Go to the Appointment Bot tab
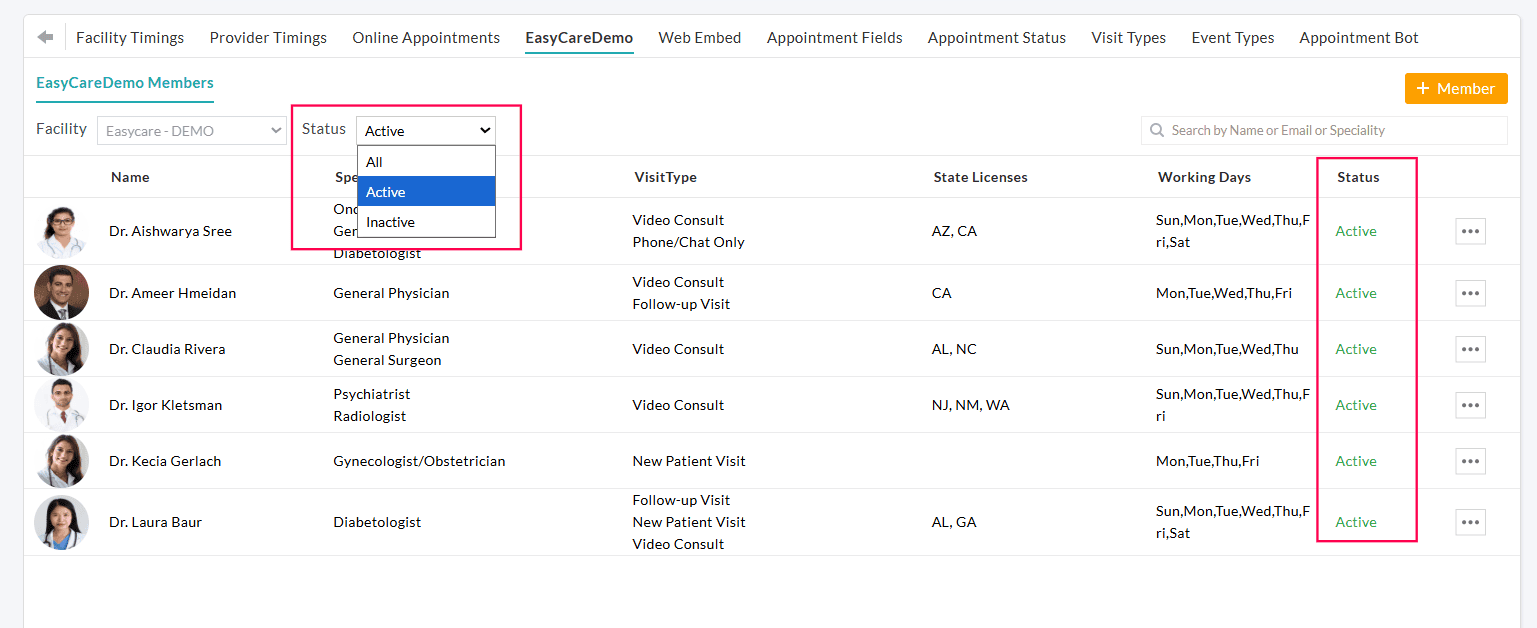The width and height of the screenshot is (1537, 628). tap(1359, 38)
